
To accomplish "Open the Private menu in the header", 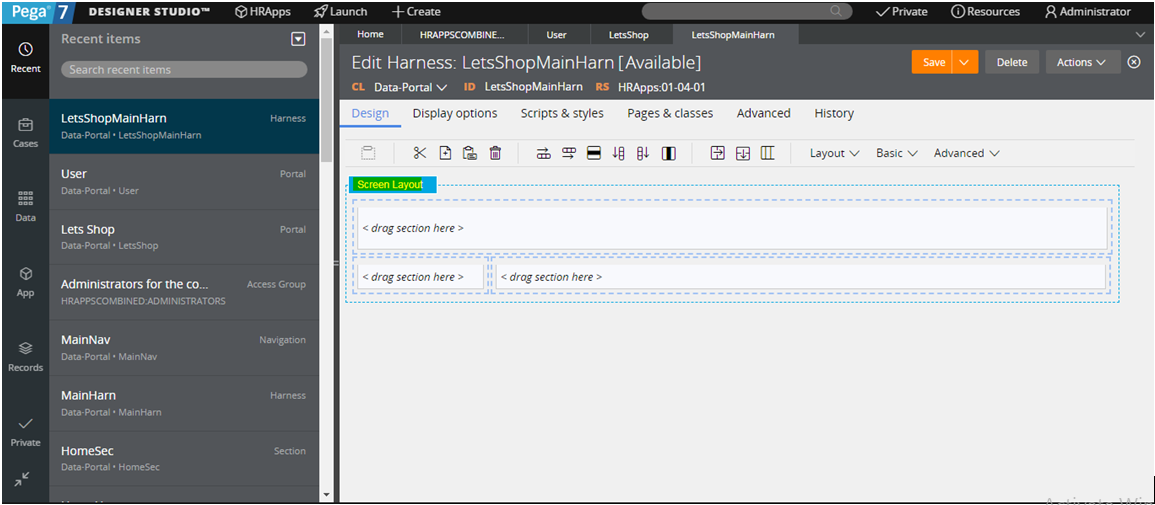I will [x=902, y=12].
